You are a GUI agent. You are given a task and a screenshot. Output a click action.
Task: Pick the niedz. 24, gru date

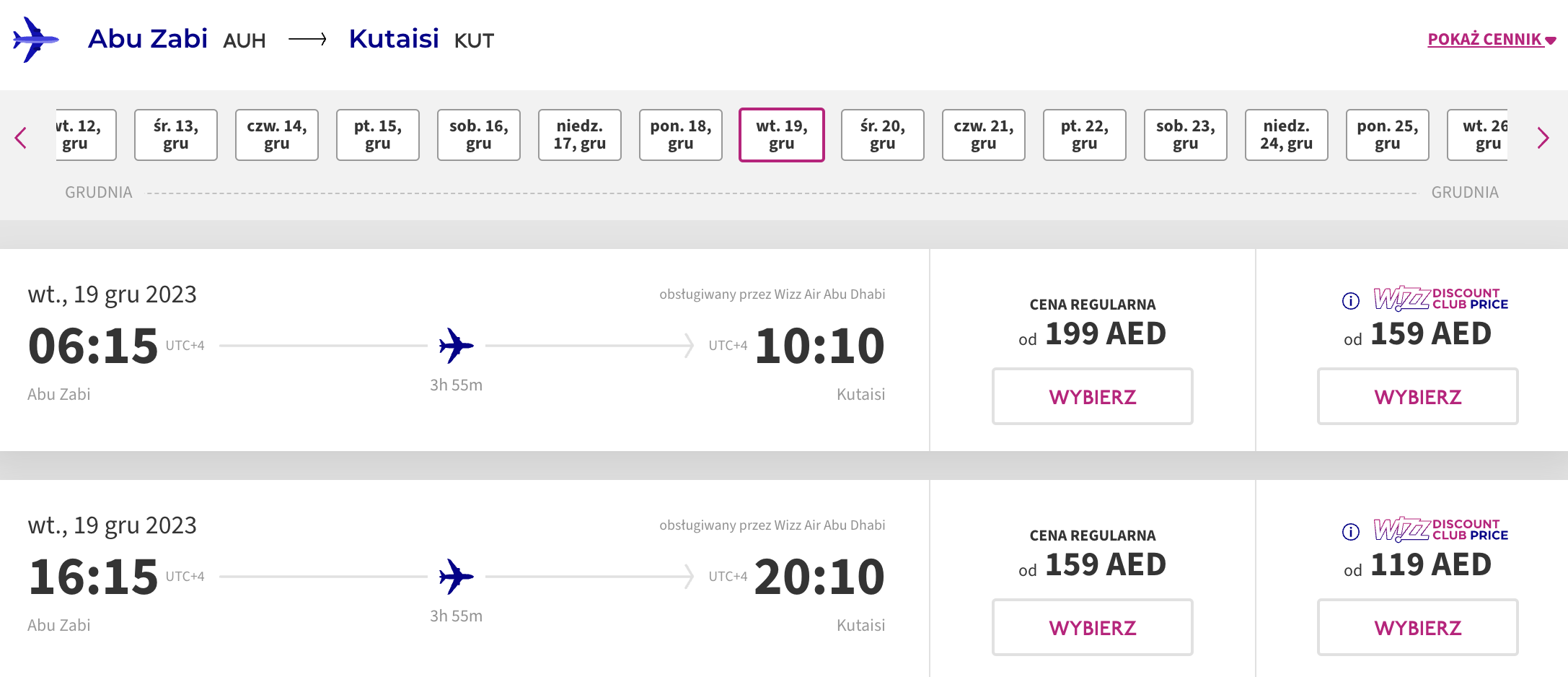(x=1286, y=135)
